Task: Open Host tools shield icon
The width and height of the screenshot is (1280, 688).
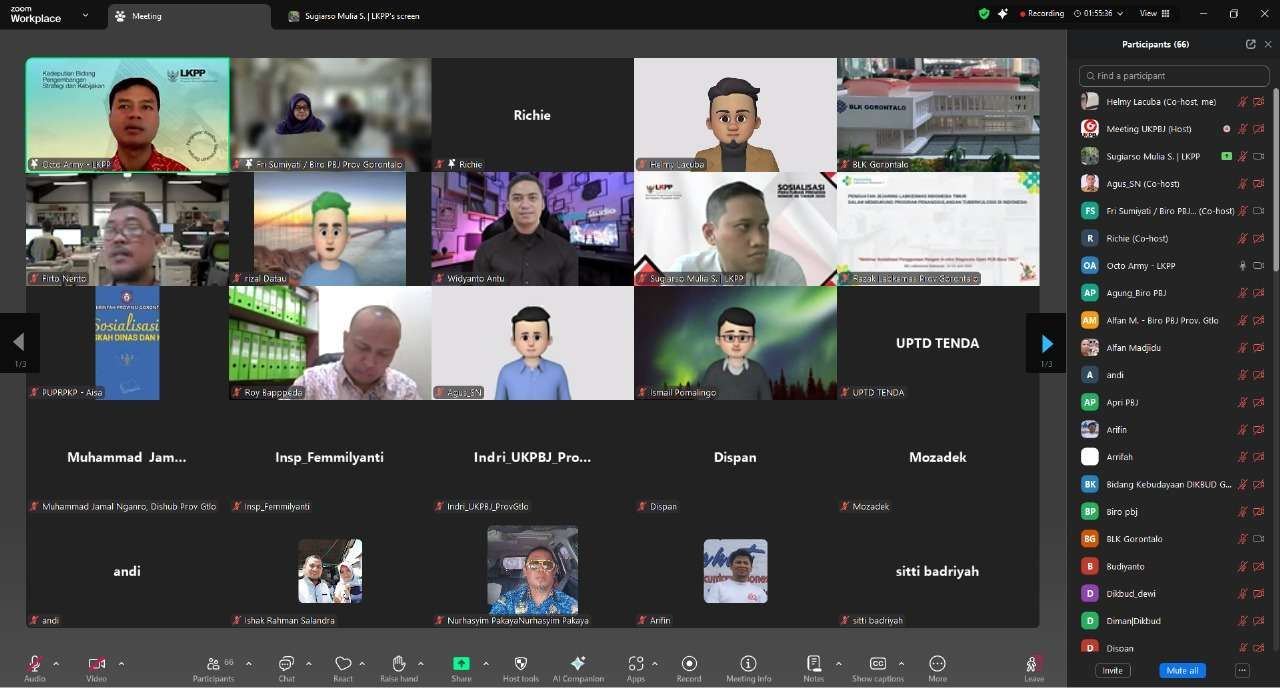Action: point(520,665)
